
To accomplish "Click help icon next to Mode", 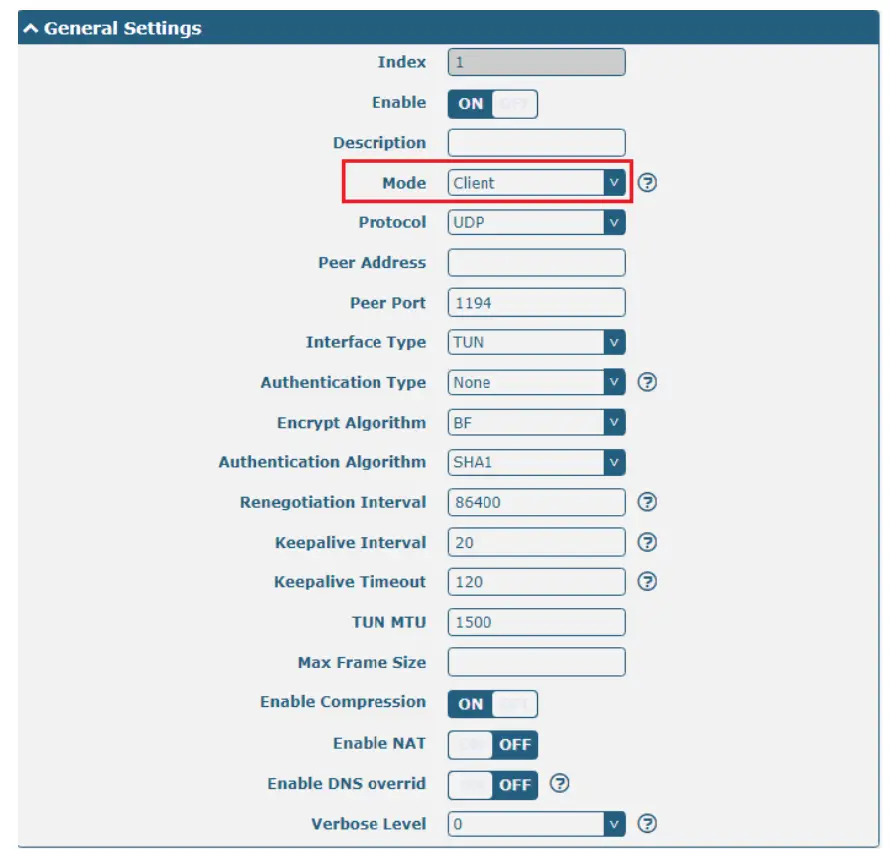I will pos(647,183).
